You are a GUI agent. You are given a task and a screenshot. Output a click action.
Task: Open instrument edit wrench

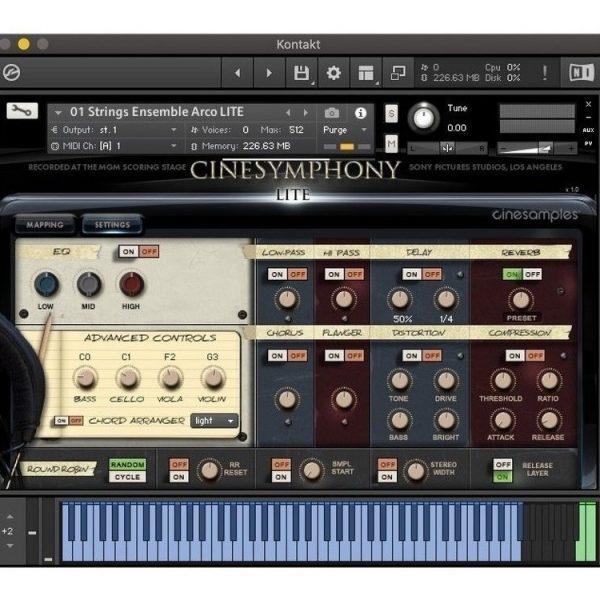22,111
